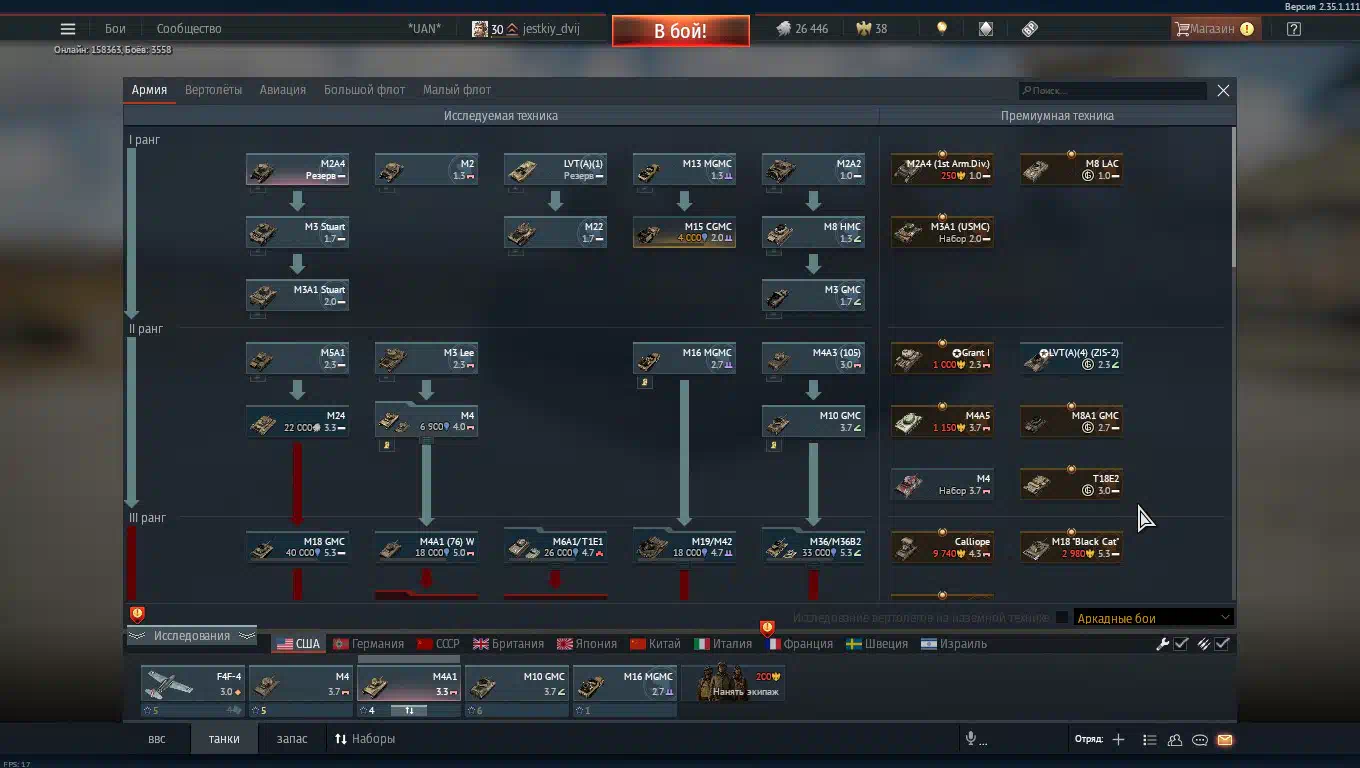This screenshot has height=768, width=1360.
Task: Select the premium Calliope tank card
Action: click(x=942, y=548)
